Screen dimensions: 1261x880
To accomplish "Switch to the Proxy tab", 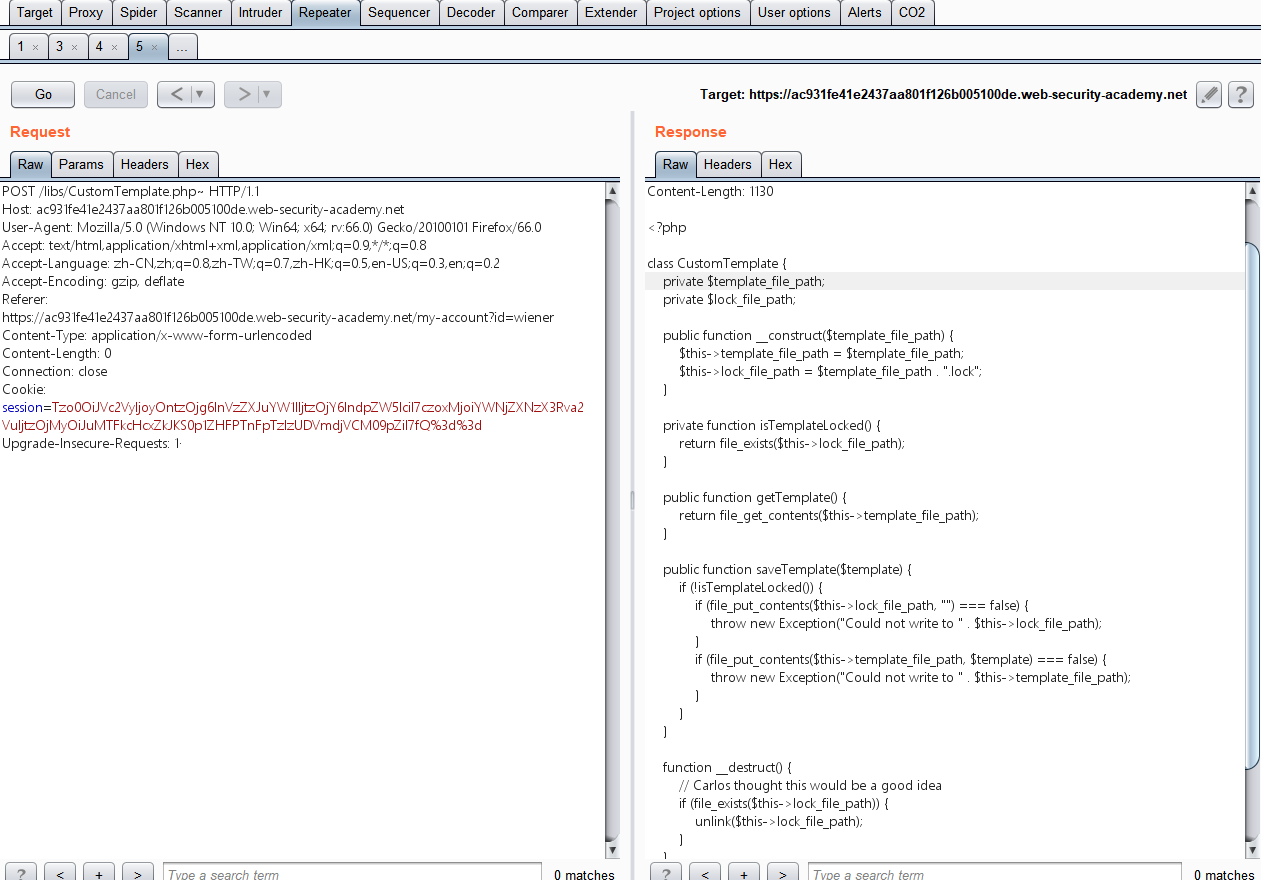I will 86,13.
